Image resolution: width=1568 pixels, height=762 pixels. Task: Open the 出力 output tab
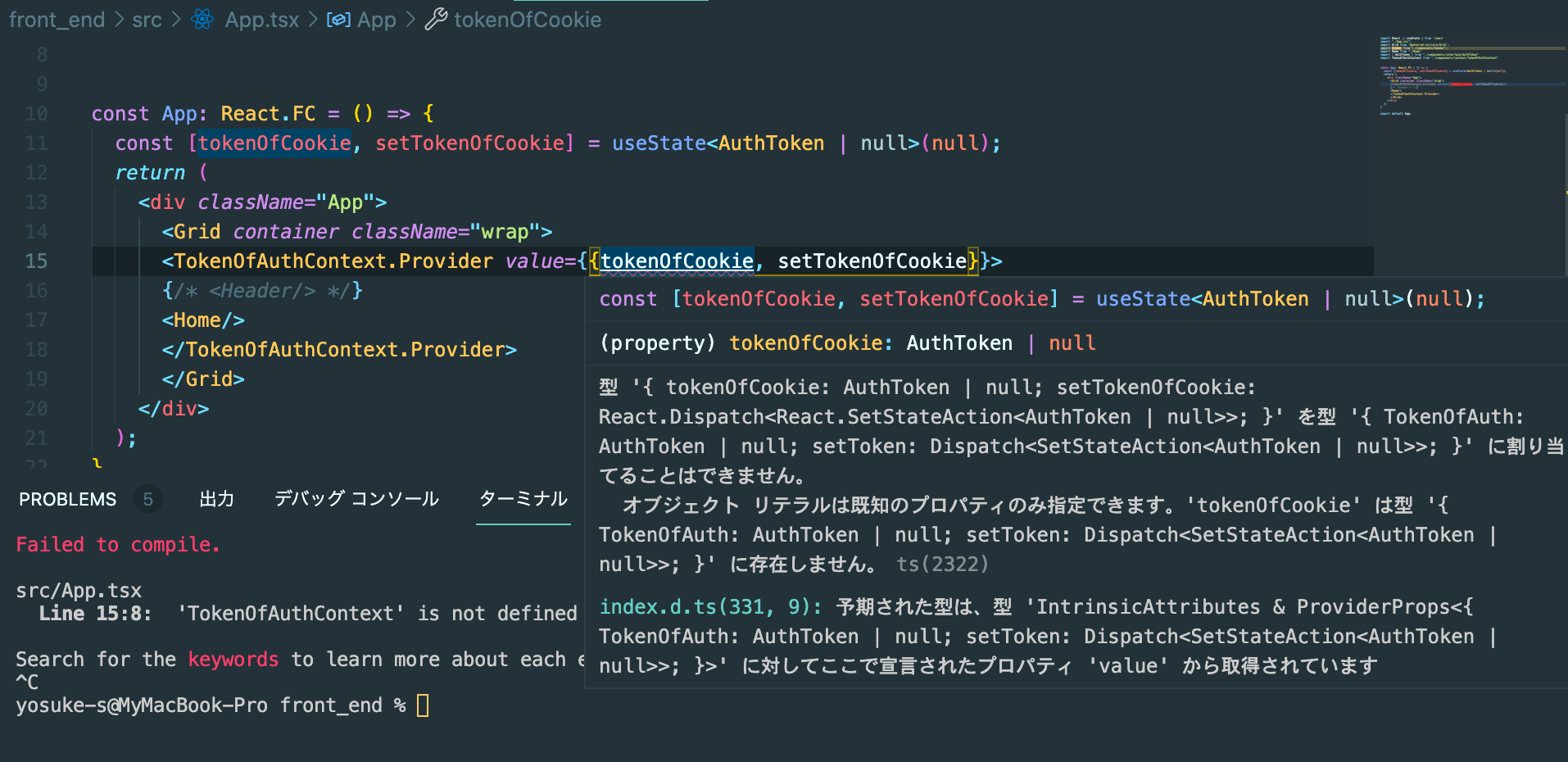[x=217, y=499]
